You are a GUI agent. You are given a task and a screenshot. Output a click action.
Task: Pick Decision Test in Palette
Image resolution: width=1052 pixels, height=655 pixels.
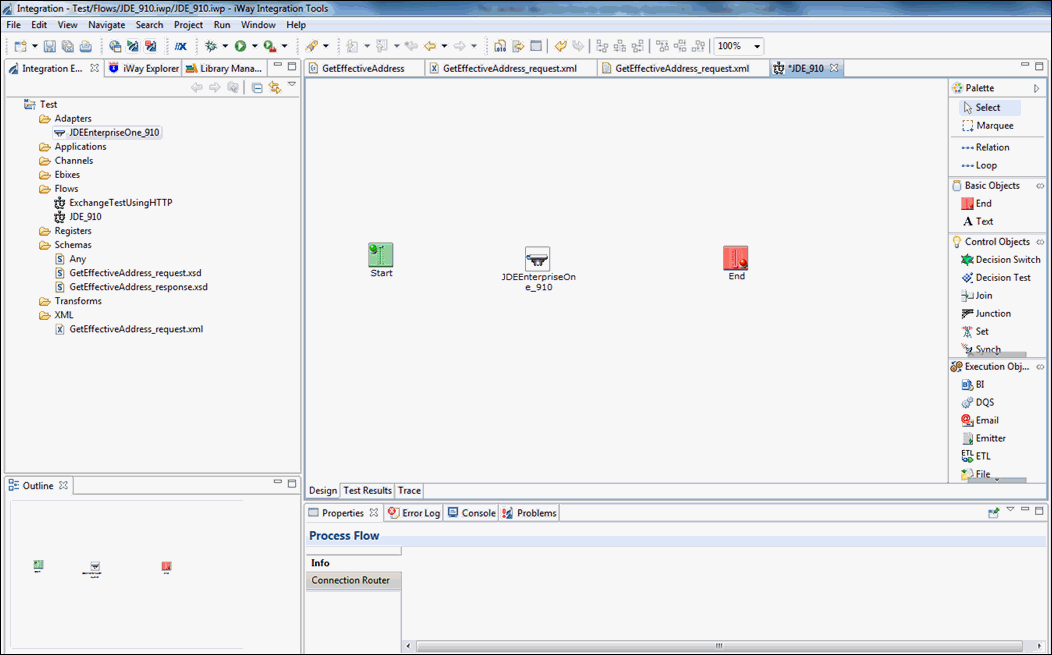(x=996, y=277)
